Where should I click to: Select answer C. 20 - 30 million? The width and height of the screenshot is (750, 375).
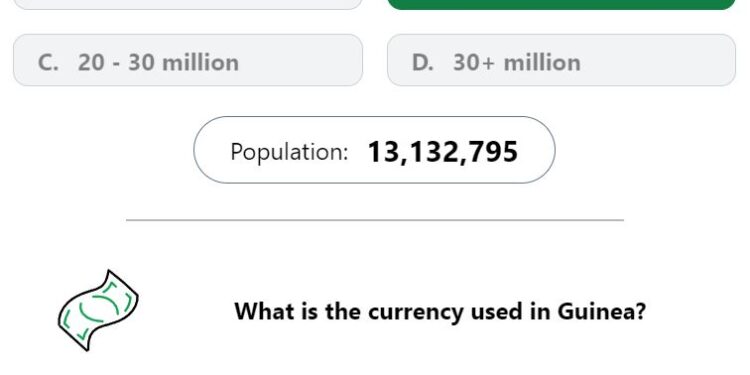pyautogui.click(x=188, y=60)
